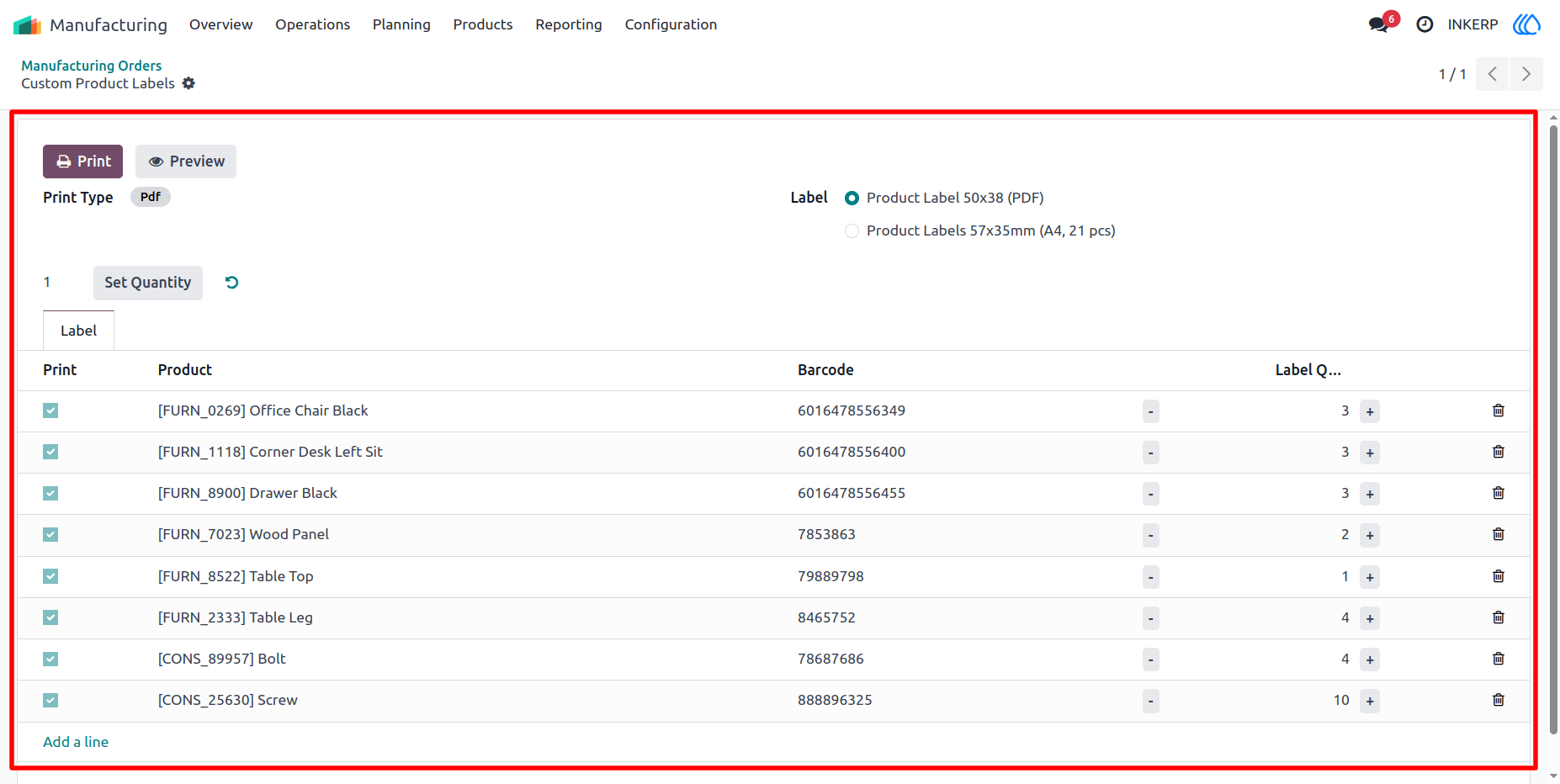Viewport: 1560px width, 784px height.
Task: Open the gear actions menu beside Custom Product Labels
Action: point(188,83)
